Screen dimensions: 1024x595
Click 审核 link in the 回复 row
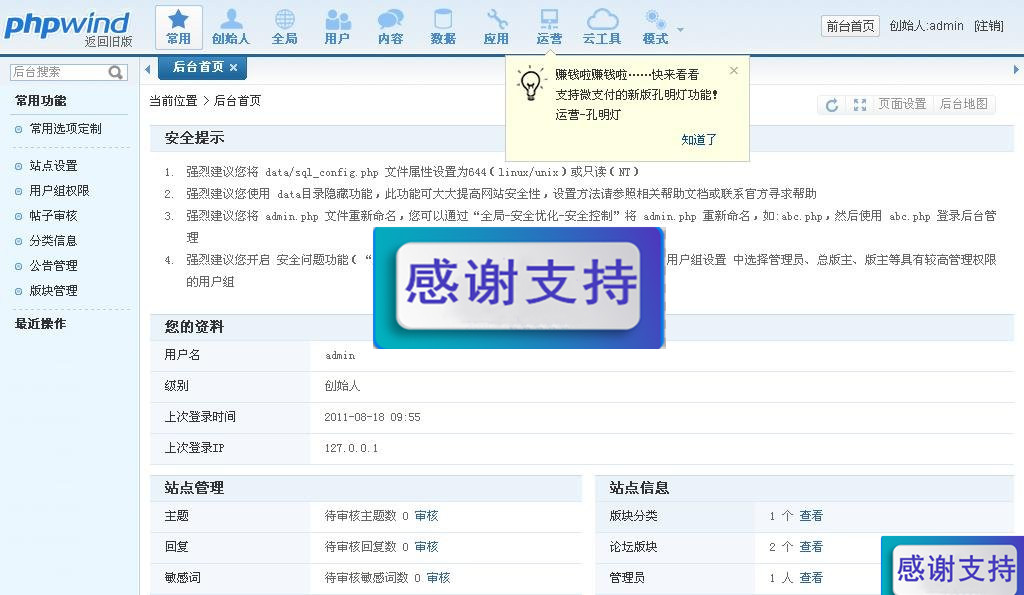tap(426, 547)
